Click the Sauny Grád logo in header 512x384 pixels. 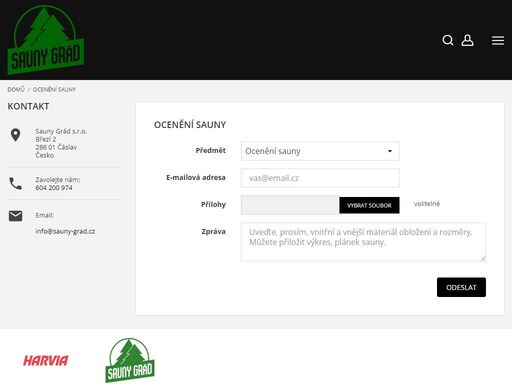(46, 39)
